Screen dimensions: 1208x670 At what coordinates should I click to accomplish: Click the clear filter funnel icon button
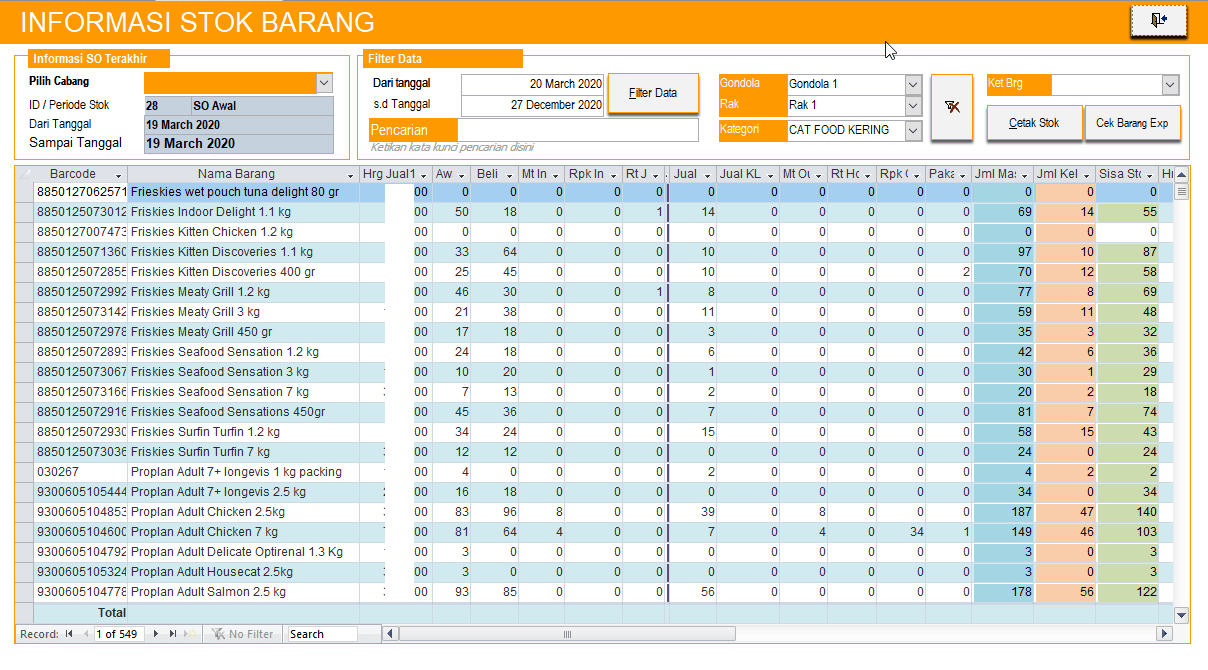tap(951, 107)
